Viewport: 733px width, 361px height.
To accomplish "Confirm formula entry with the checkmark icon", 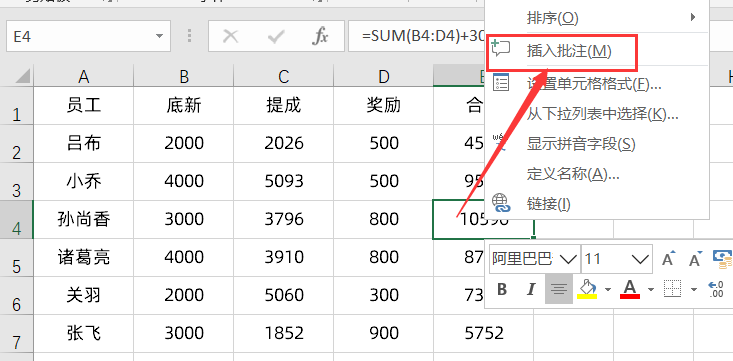I will click(275, 36).
